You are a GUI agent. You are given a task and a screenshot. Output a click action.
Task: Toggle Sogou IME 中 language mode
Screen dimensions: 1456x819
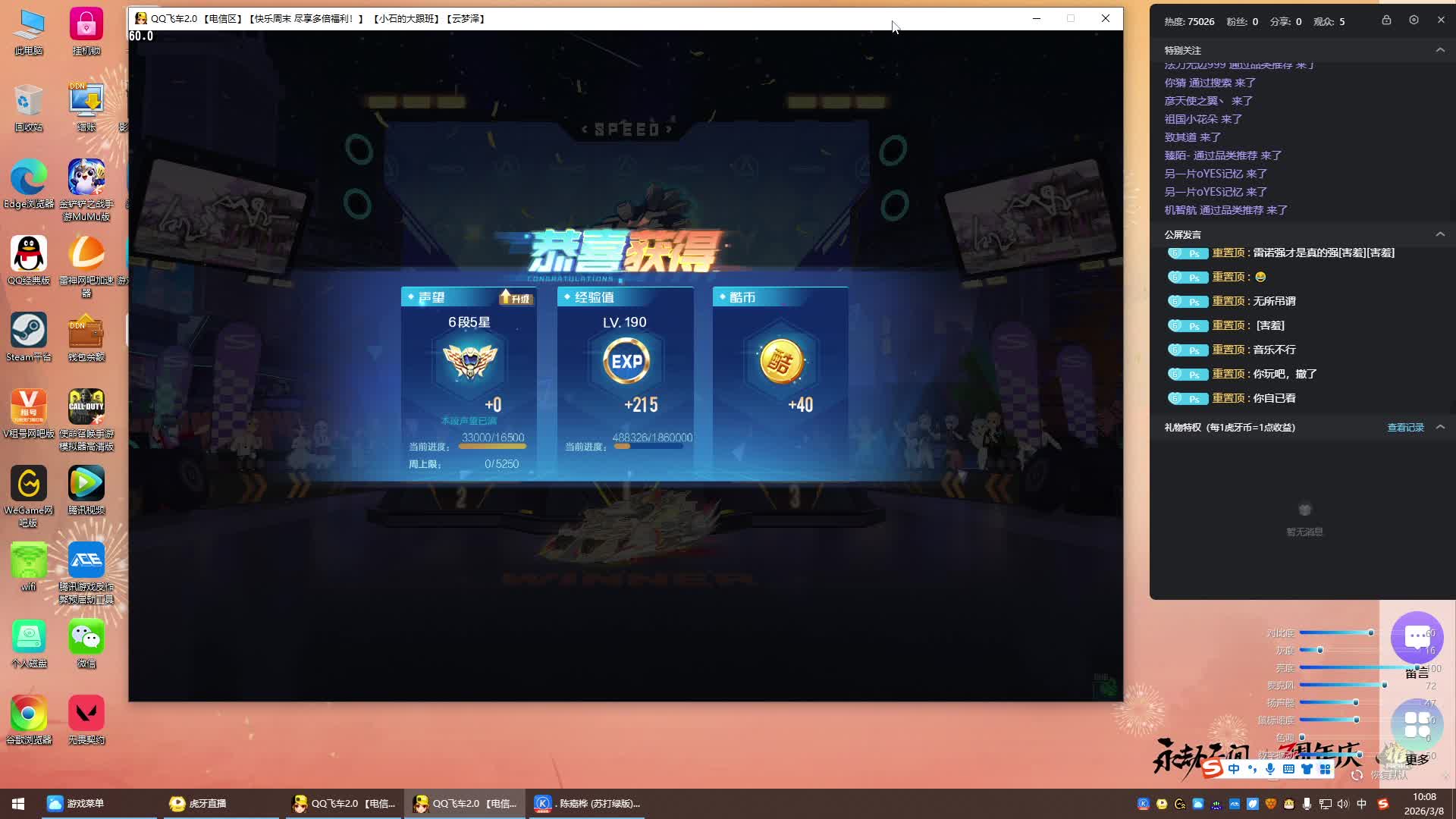(x=1234, y=769)
